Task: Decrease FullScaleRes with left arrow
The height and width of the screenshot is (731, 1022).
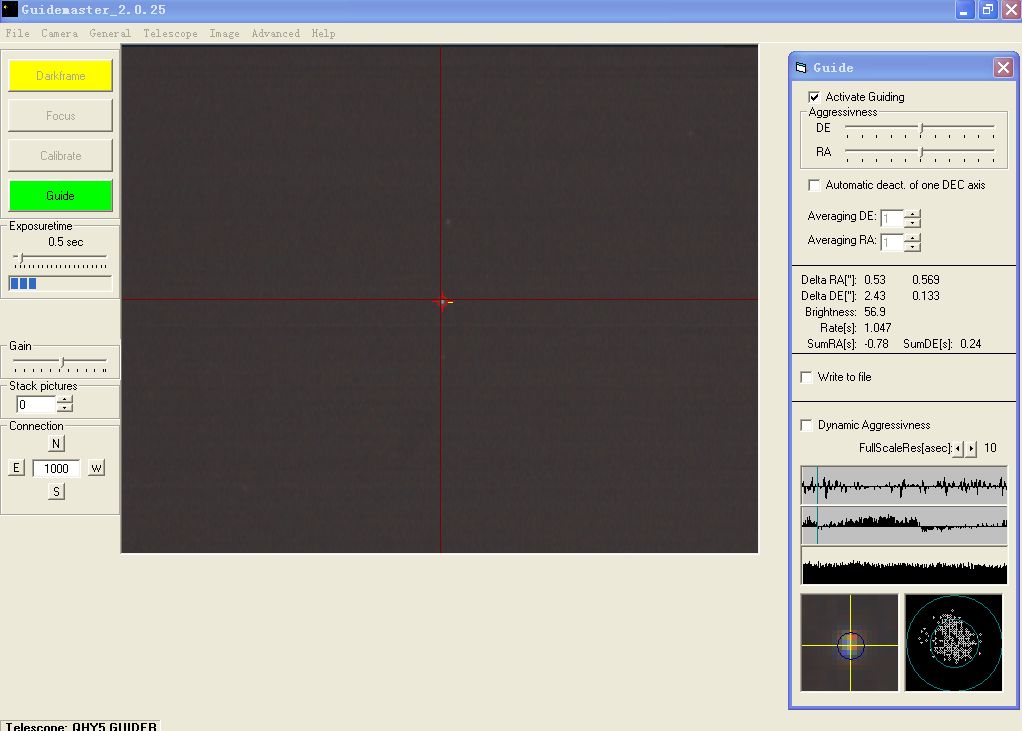Action: 957,449
